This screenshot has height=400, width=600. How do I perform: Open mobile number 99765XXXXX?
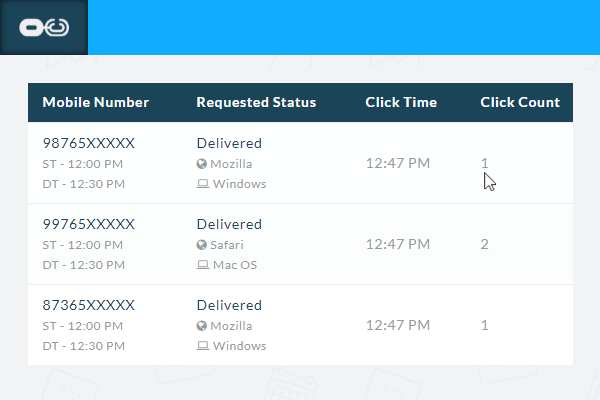[x=88, y=224]
